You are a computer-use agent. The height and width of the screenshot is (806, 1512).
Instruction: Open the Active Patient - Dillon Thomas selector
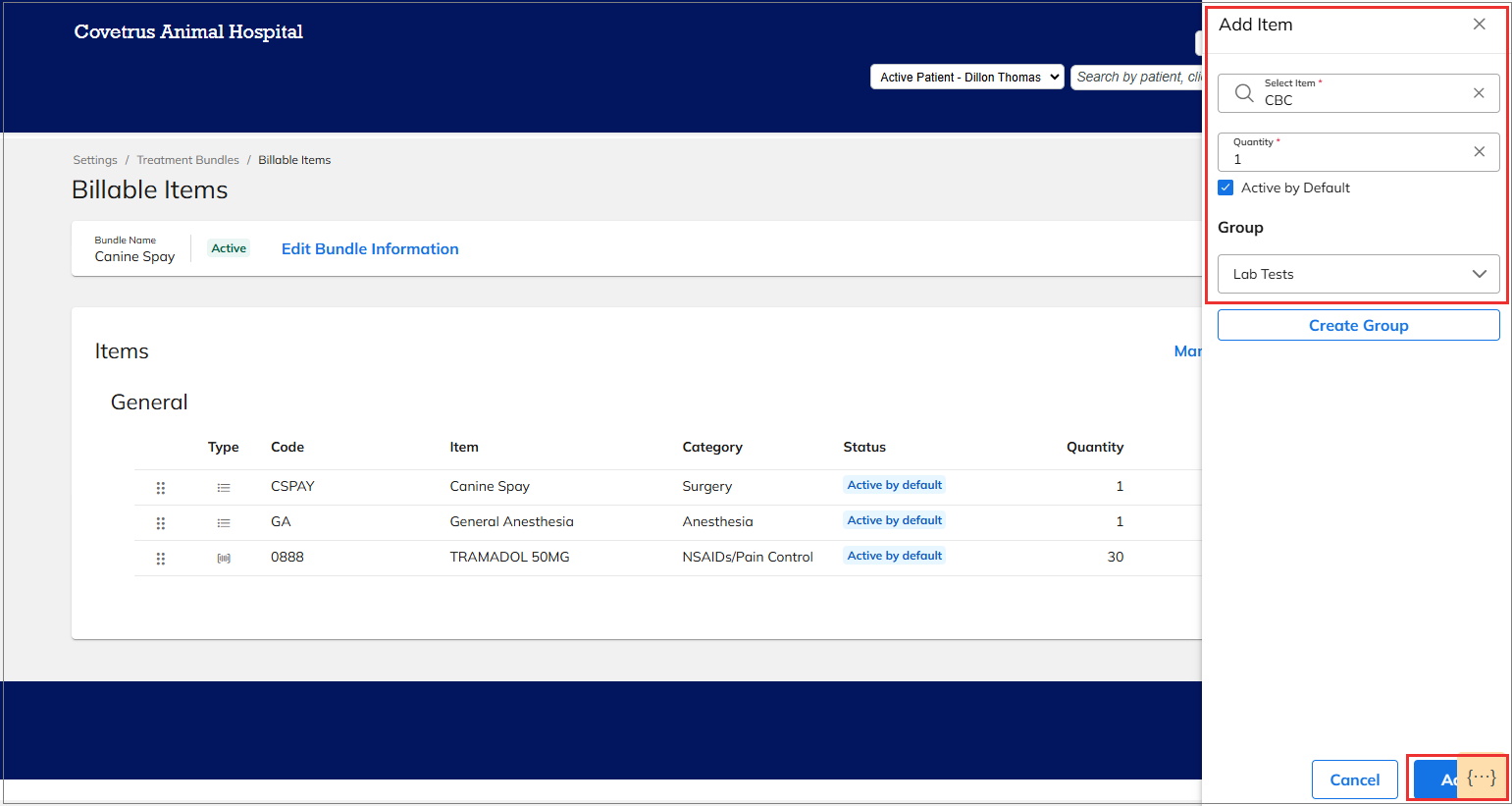point(966,76)
